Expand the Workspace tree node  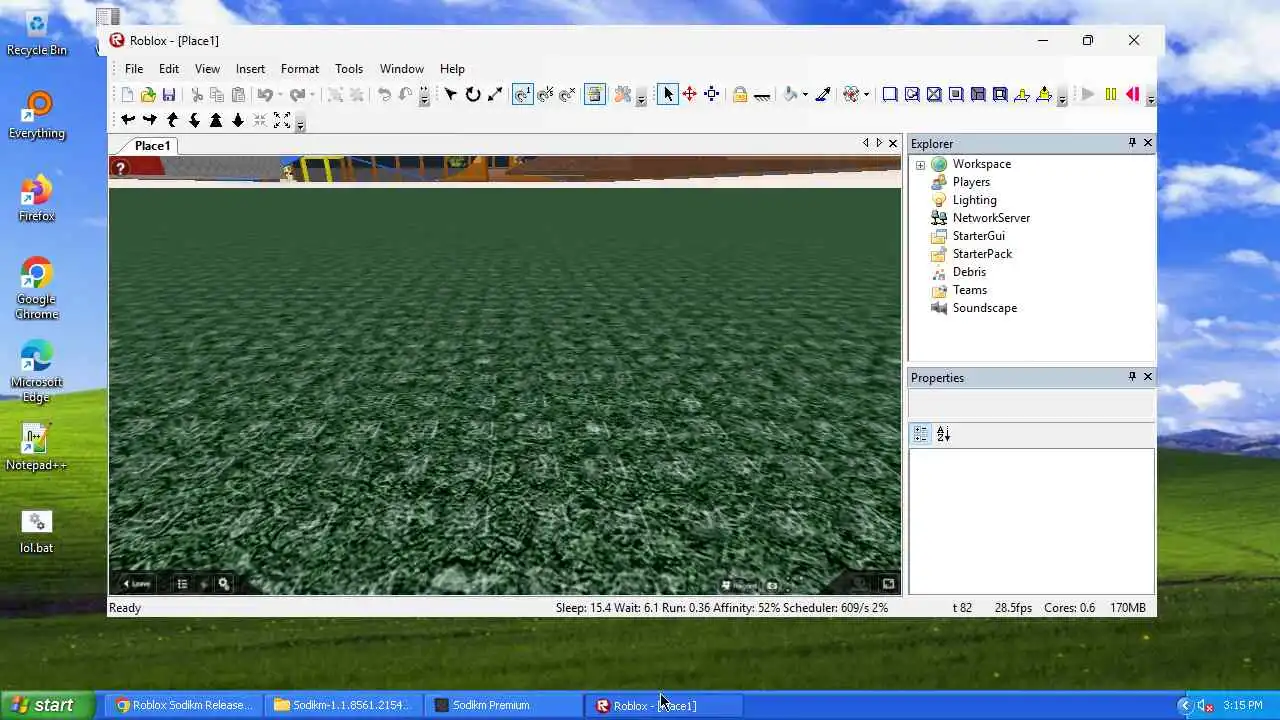coord(920,164)
